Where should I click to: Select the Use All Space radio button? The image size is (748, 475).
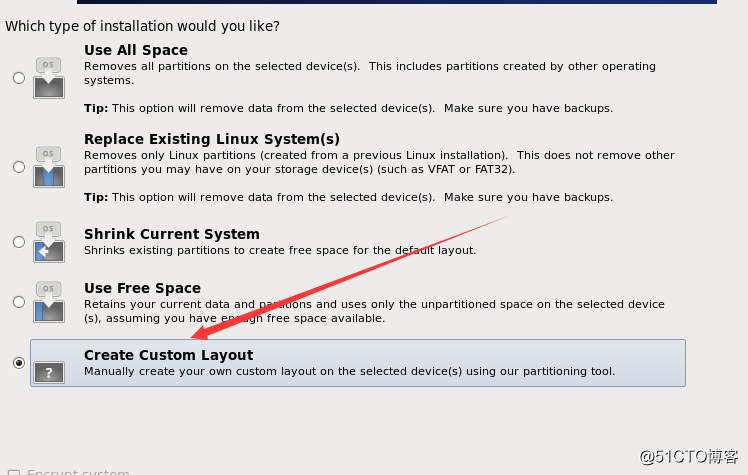(x=19, y=78)
